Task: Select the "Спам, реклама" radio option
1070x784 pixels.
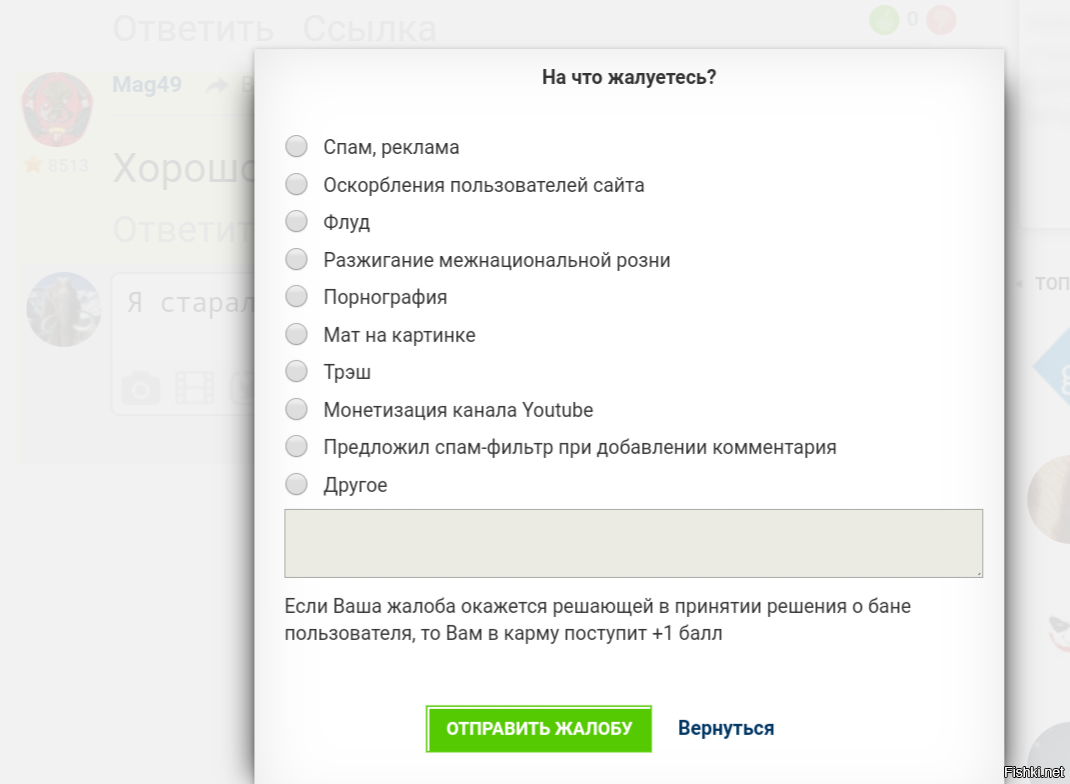Action: (x=296, y=146)
